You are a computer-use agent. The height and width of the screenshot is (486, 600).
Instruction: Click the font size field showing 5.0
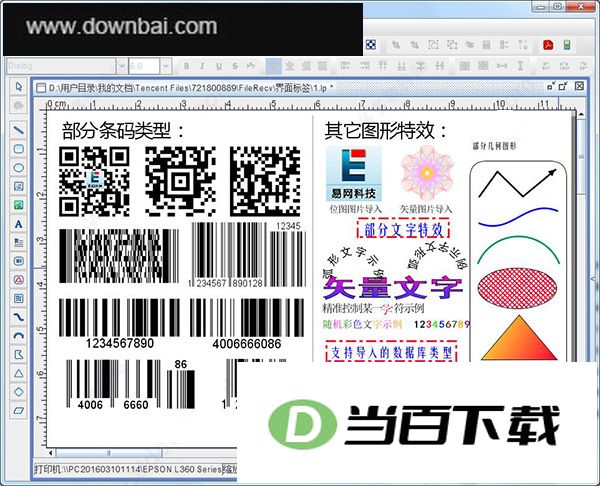[144, 66]
